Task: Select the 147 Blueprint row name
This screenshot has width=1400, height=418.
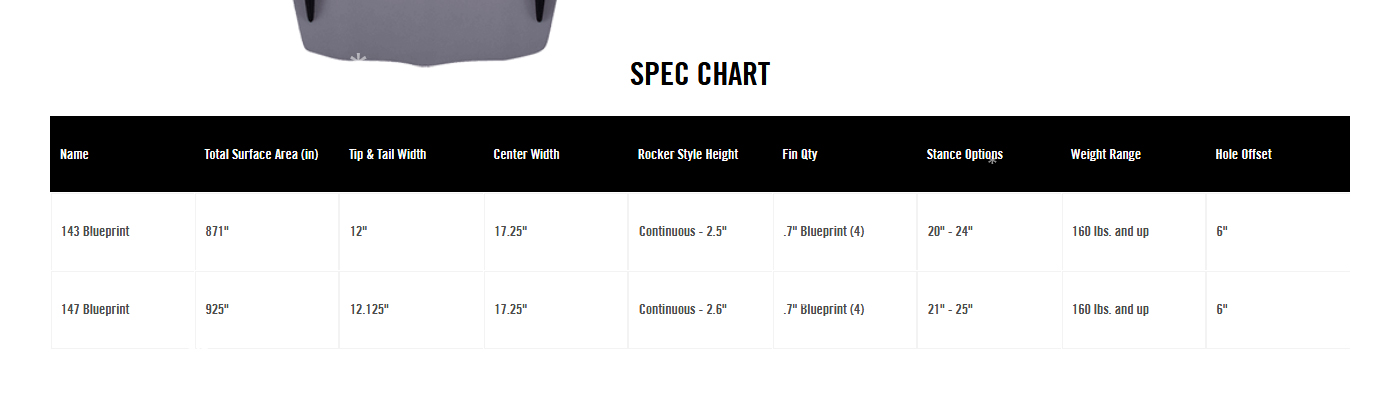Action: click(95, 309)
